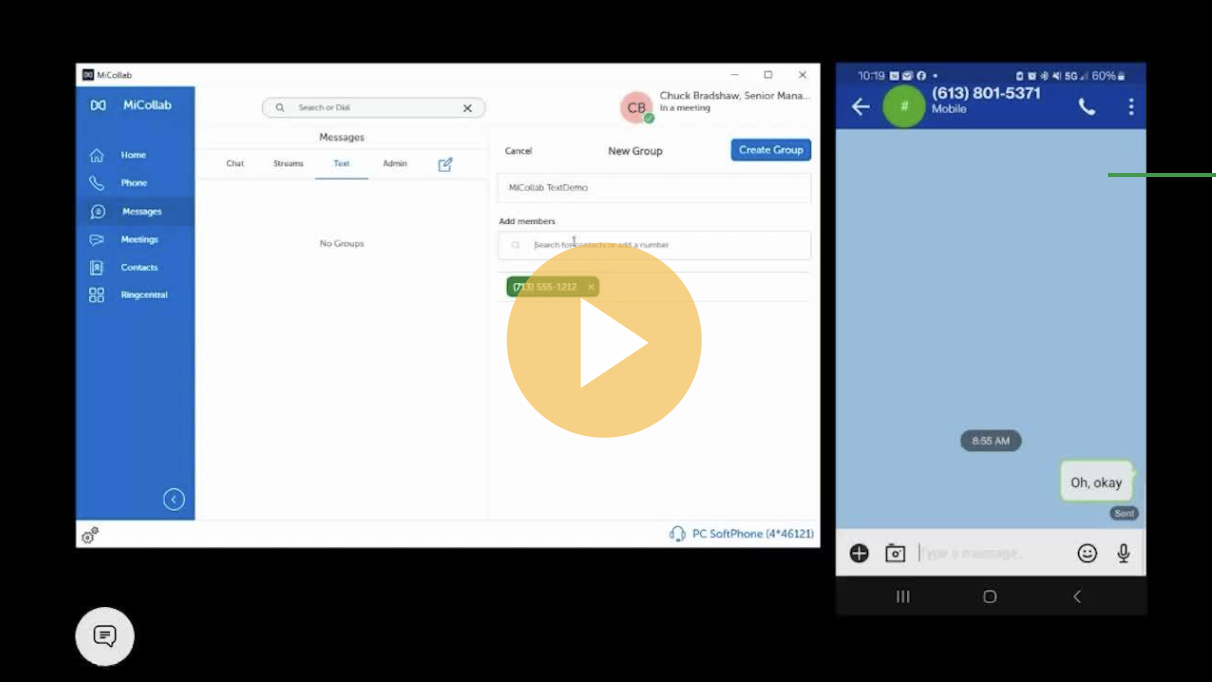Open Ringcentral from the sidebar

point(143,295)
